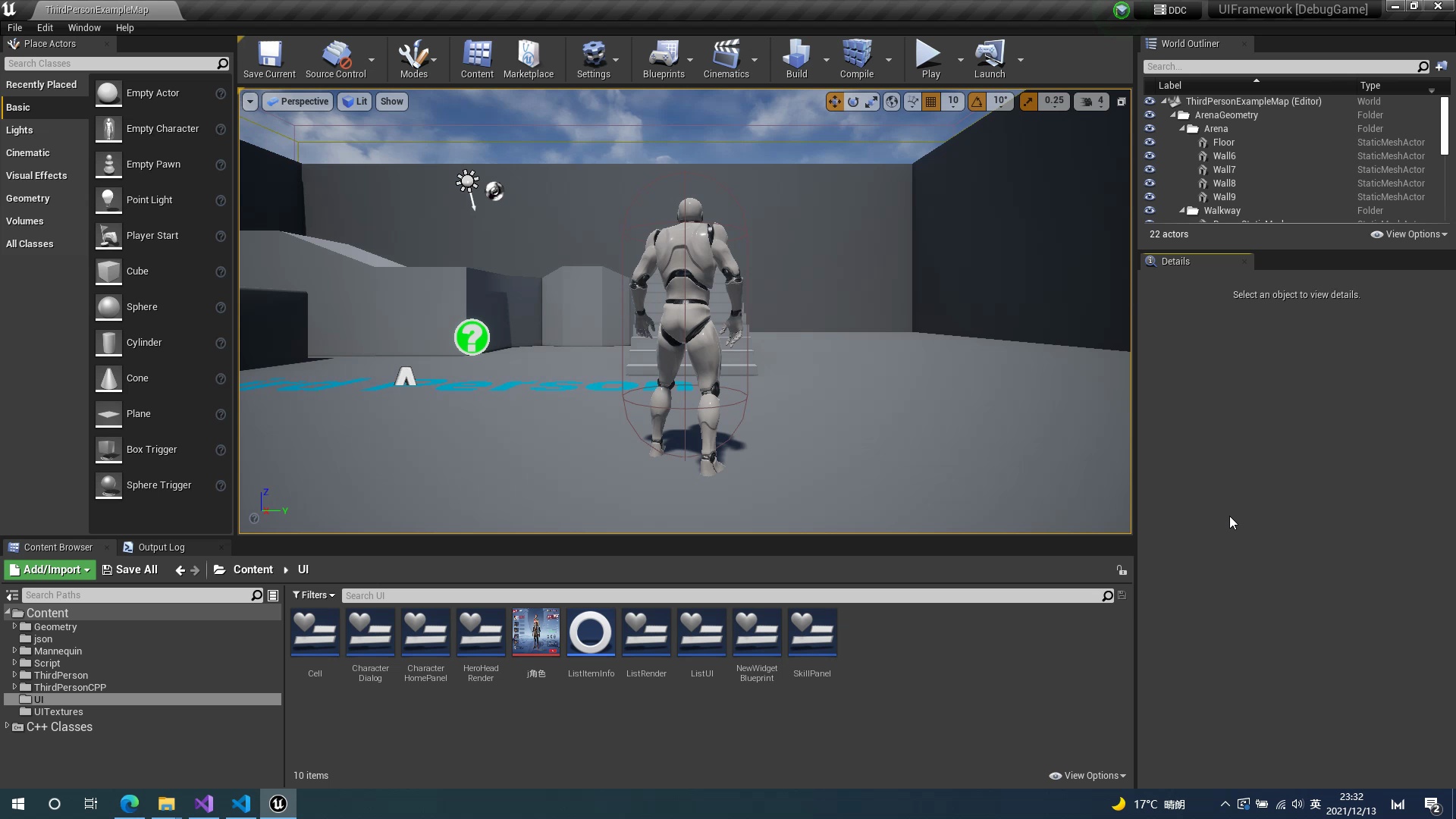Open the File menu
Viewport: 1456px width, 819px height.
(14, 28)
